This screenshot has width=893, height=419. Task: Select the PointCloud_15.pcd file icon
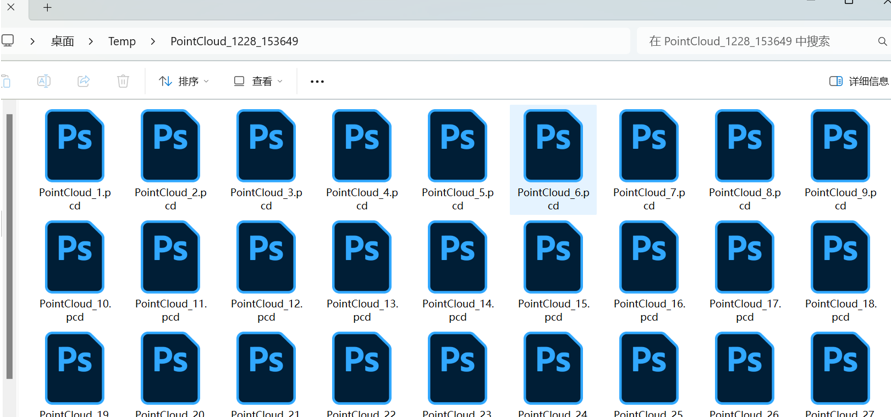553,257
